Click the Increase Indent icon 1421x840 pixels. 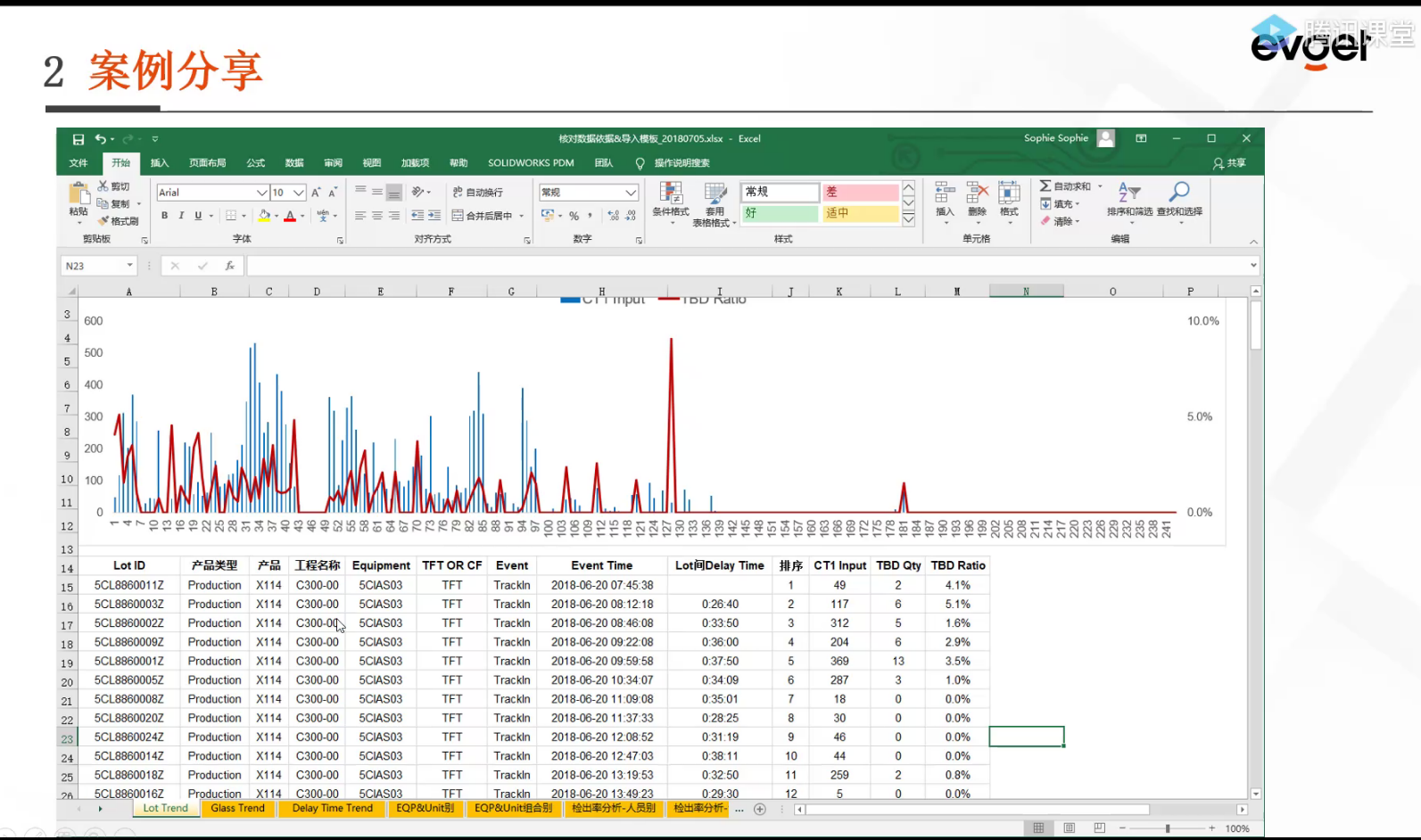pos(434,216)
